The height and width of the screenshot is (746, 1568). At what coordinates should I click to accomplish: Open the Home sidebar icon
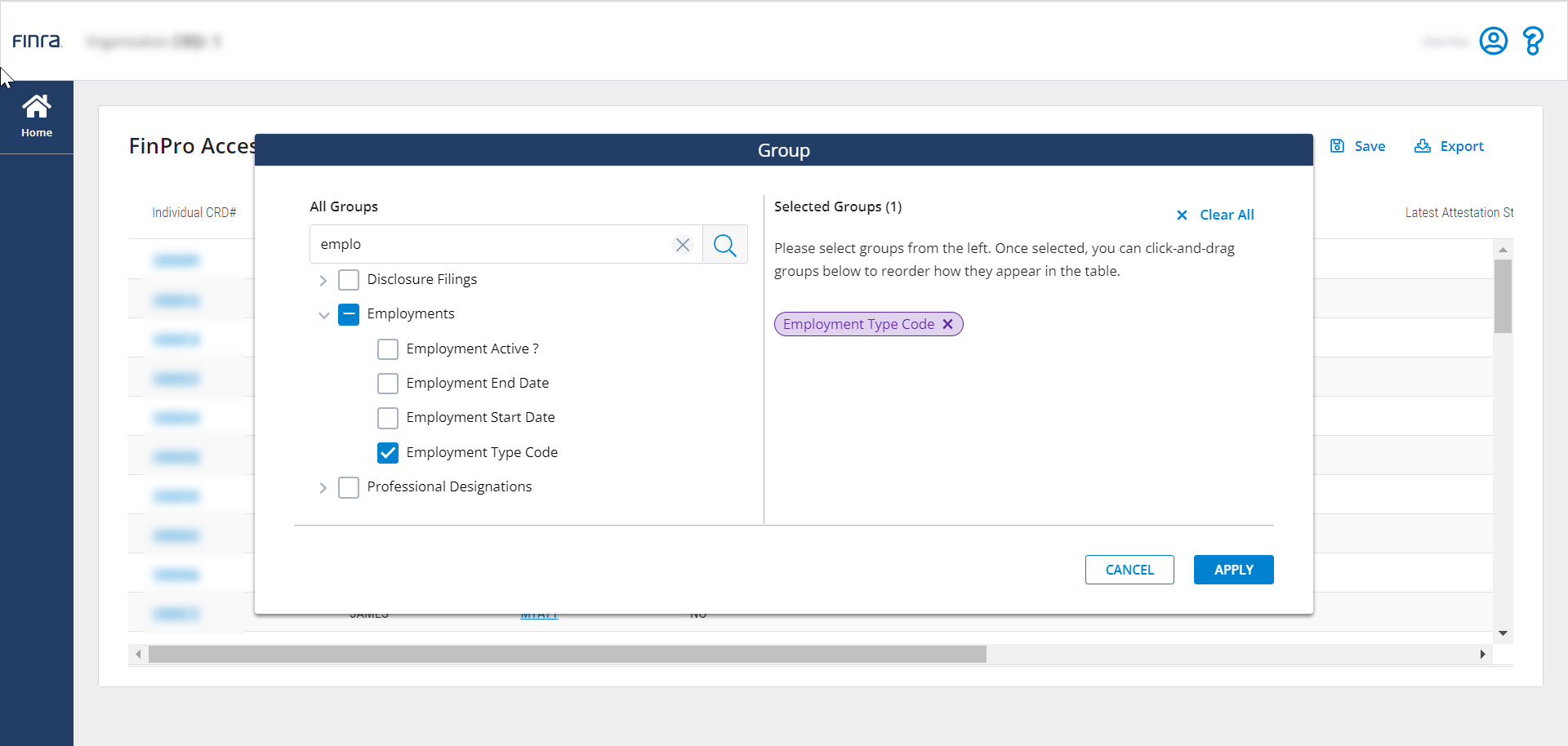[37, 116]
